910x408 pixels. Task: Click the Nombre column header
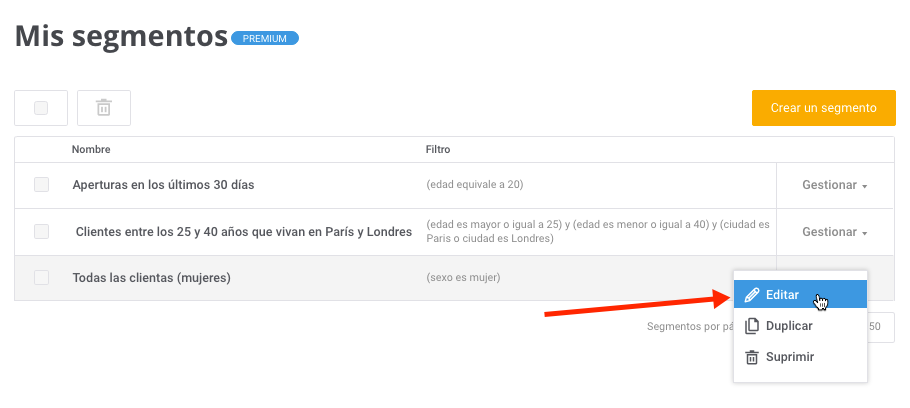(x=91, y=150)
